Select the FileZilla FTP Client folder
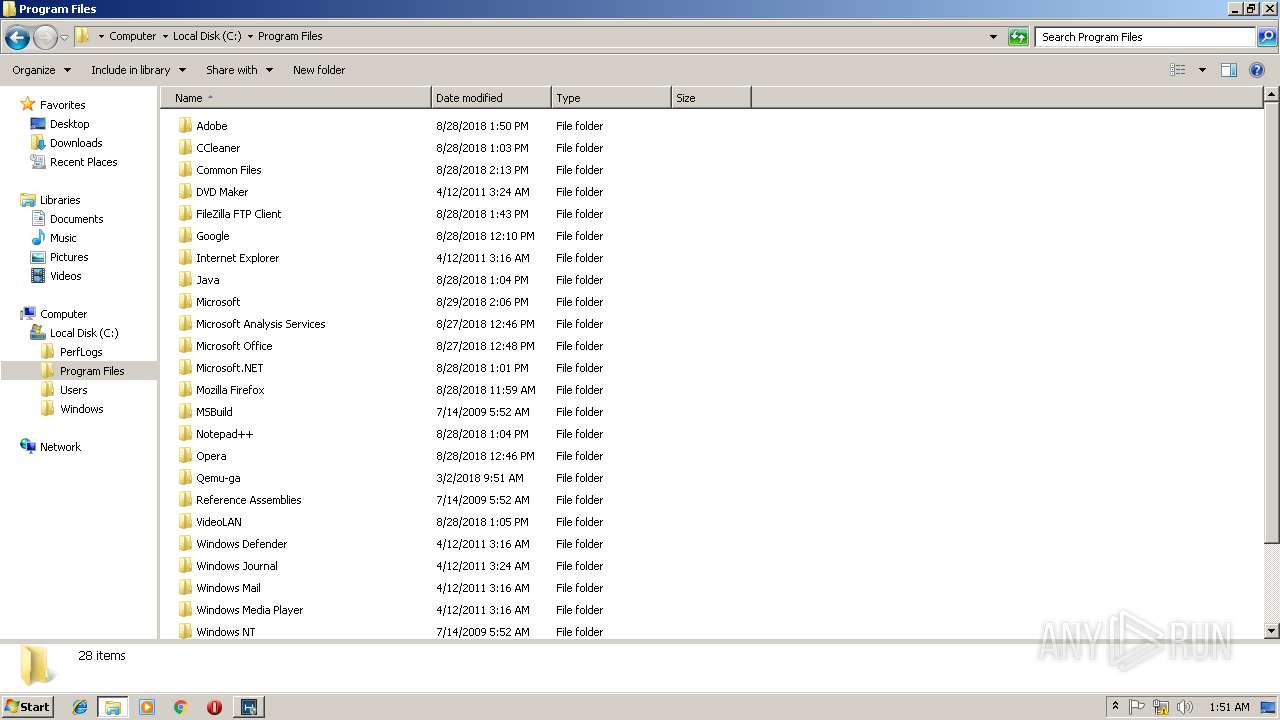This screenshot has width=1280, height=720. click(238, 214)
